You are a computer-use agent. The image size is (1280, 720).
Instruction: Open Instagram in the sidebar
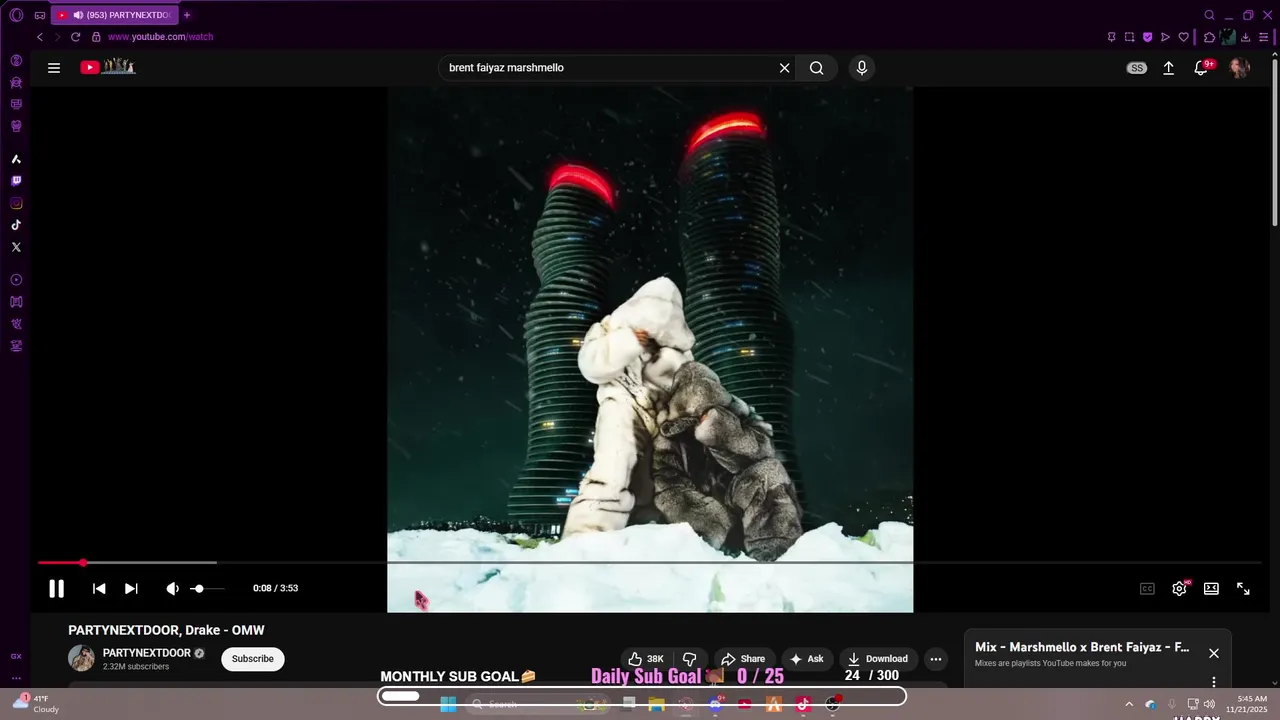tap(16, 203)
